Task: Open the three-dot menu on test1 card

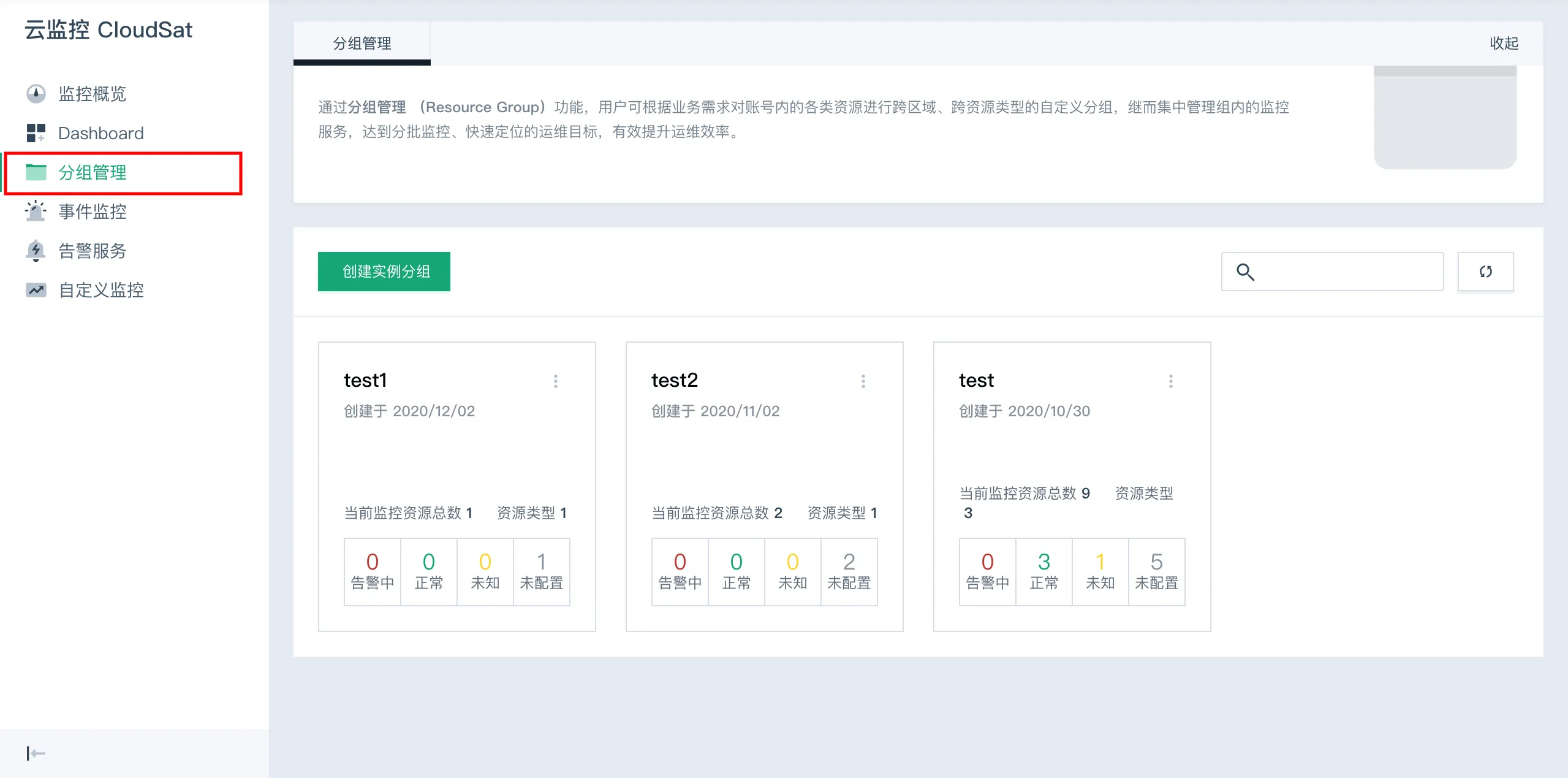Action: pyautogui.click(x=556, y=381)
